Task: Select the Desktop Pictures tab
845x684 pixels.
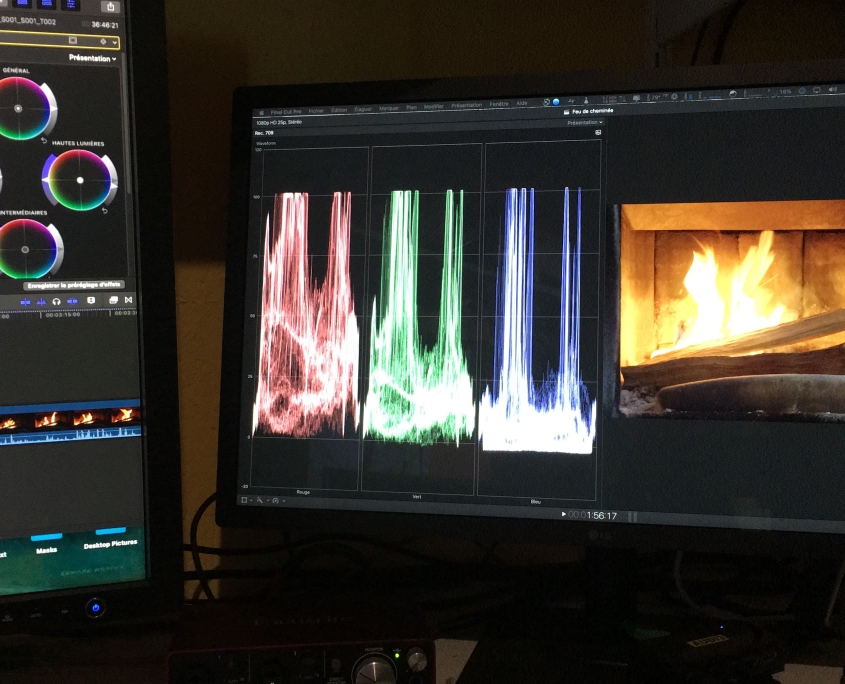Action: (110, 545)
